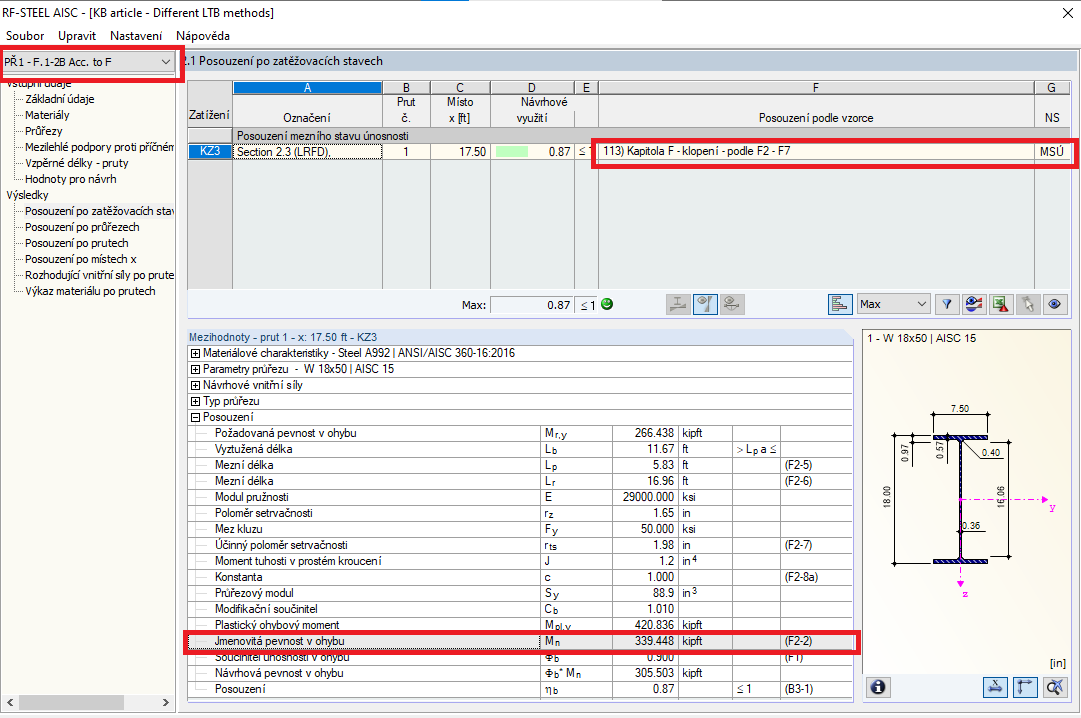The height and width of the screenshot is (718, 1081).
Task: Select the Plastický ohybový moment row
Action: pyautogui.click(x=521, y=625)
